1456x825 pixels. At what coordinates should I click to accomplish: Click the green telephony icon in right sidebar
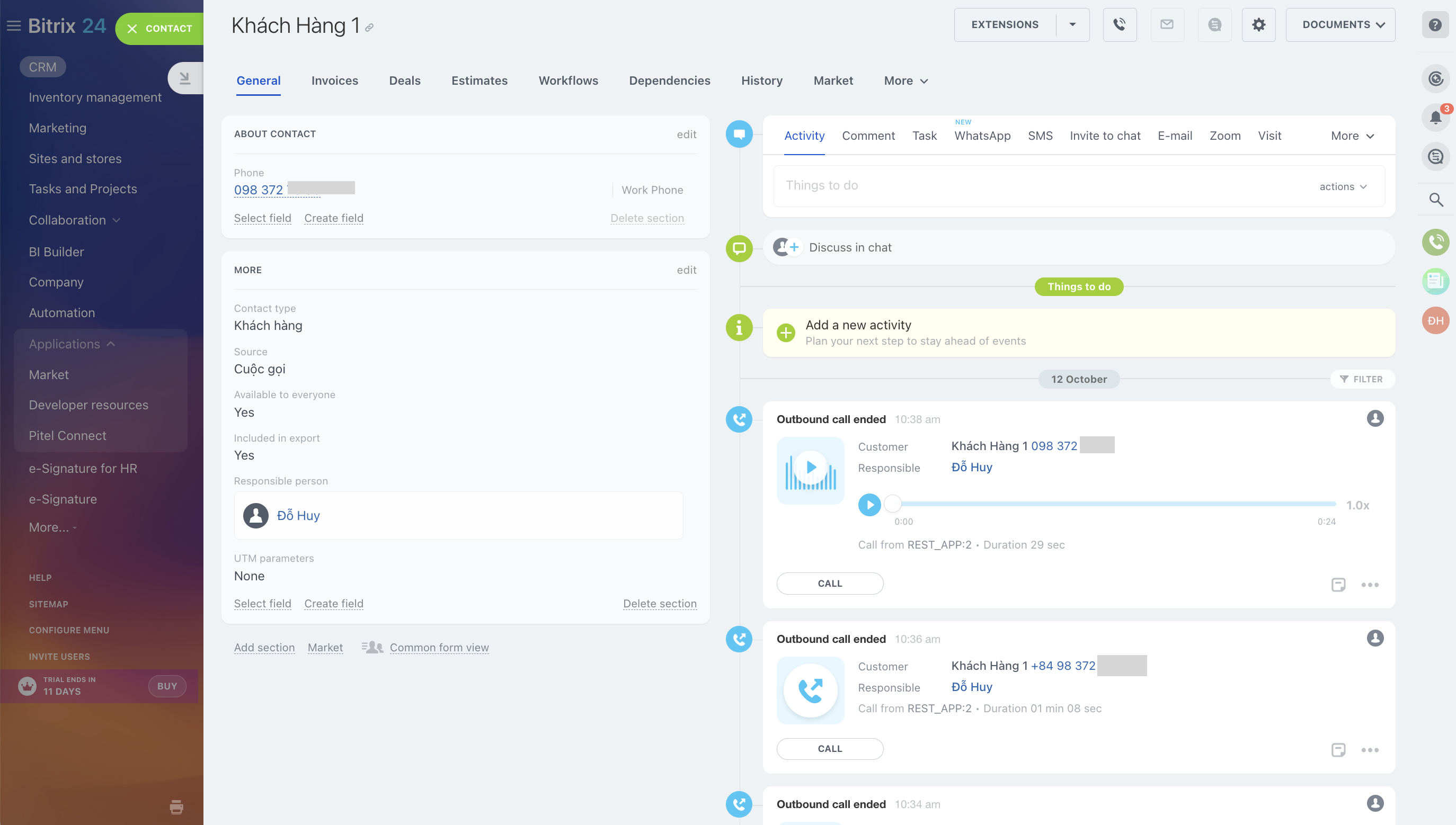1435,242
